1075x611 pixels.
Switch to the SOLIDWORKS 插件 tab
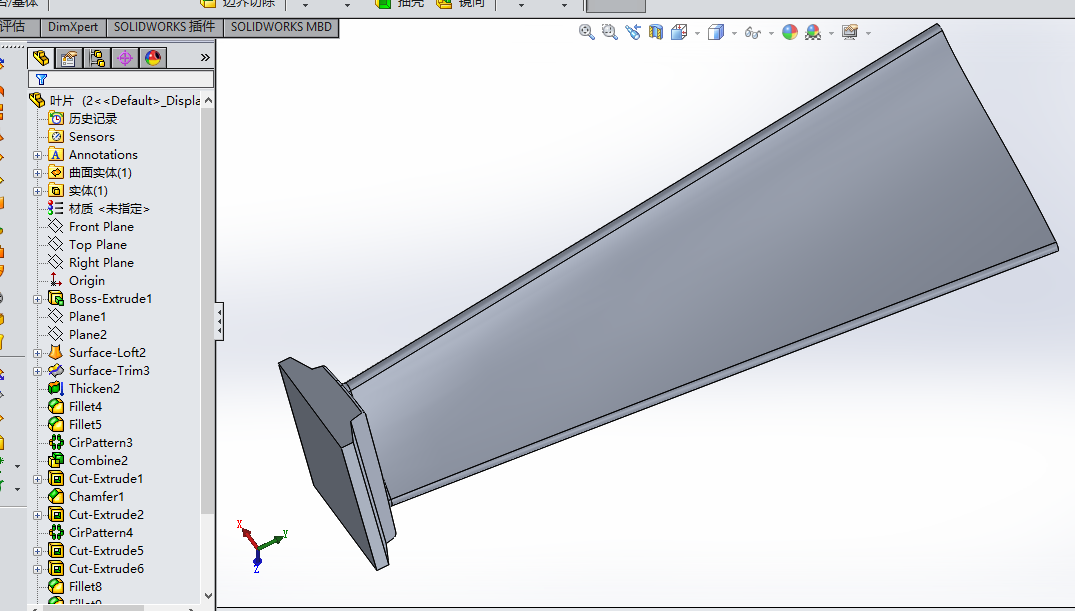point(164,27)
